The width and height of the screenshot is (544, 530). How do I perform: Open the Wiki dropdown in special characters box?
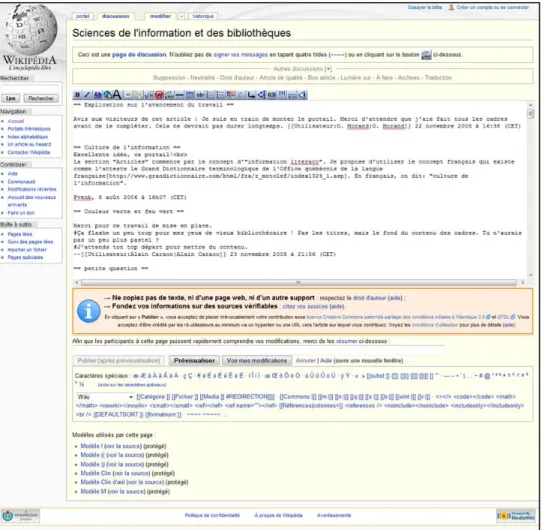click(x=105, y=396)
